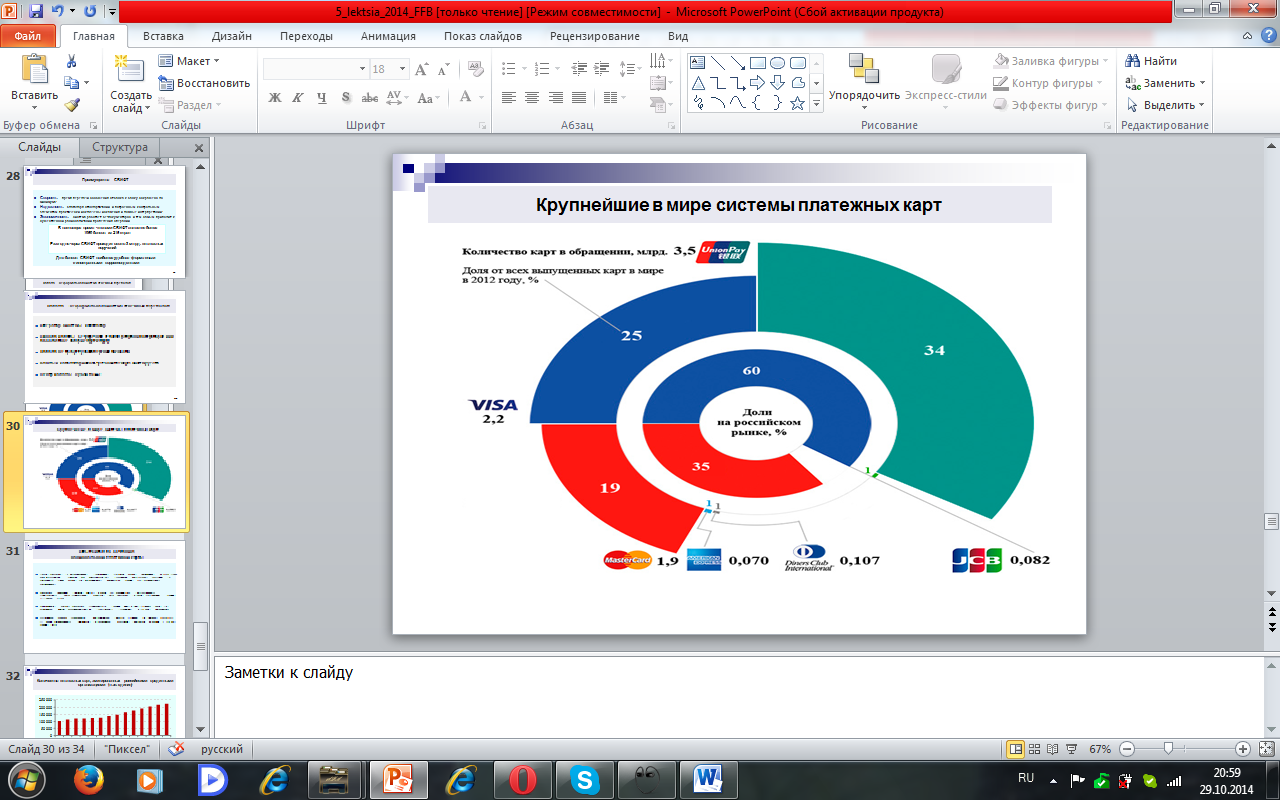Click the zoom slider handle
This screenshot has height=800, width=1280.
1168,748
